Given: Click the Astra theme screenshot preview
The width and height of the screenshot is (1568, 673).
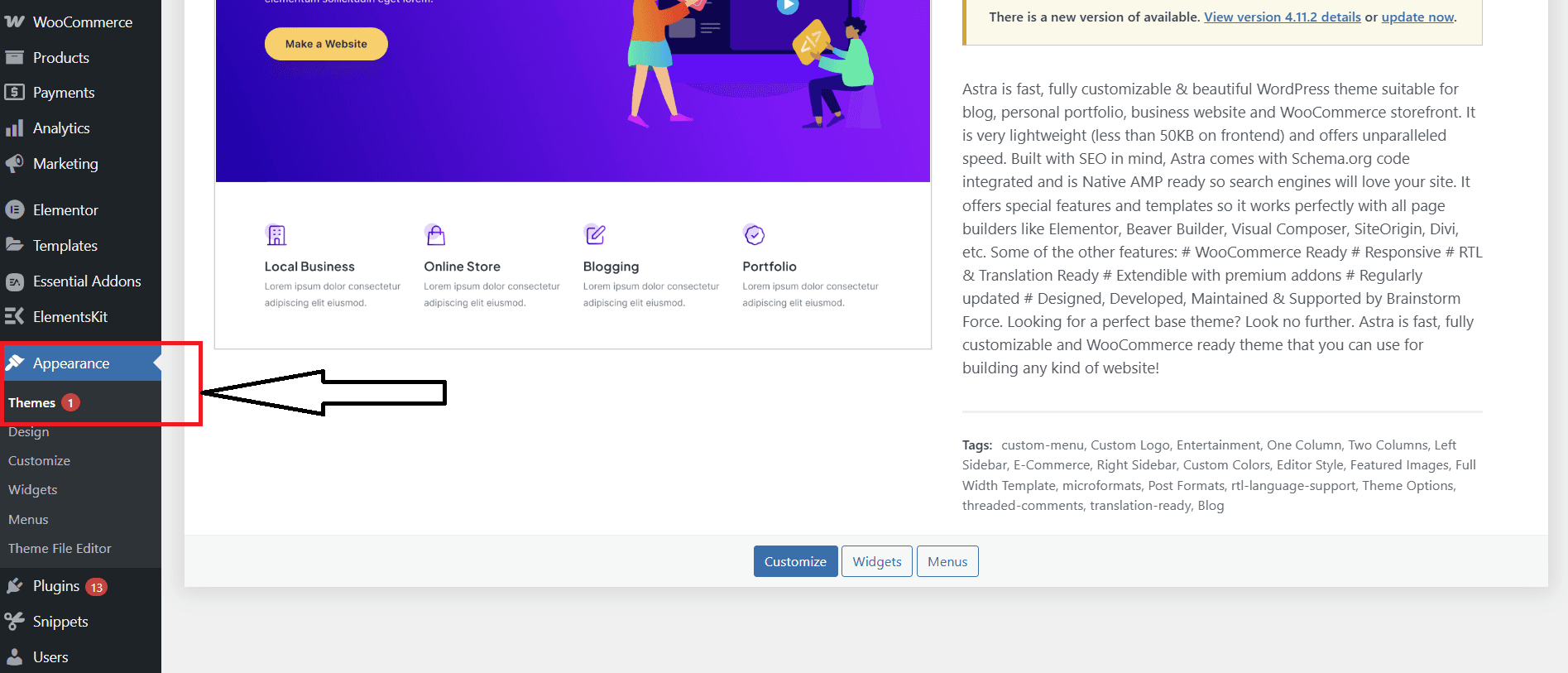Looking at the screenshot, I should [x=573, y=174].
